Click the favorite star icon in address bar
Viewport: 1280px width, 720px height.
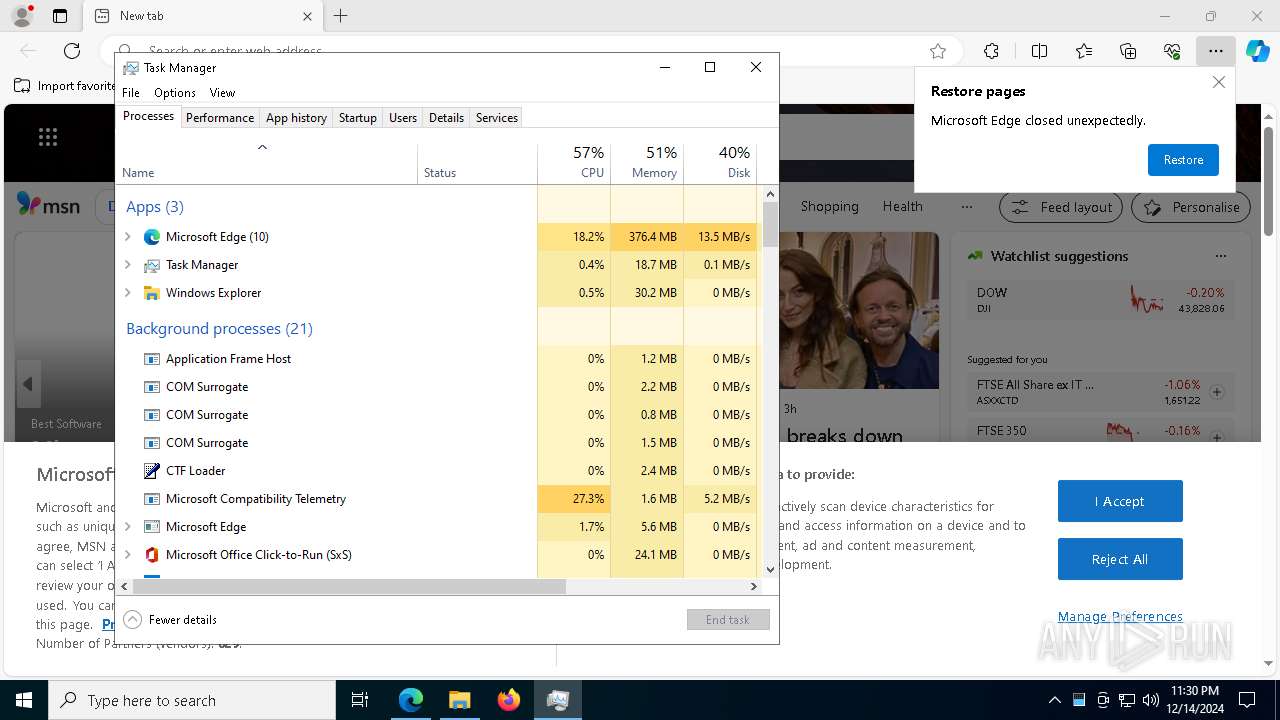[x=938, y=51]
